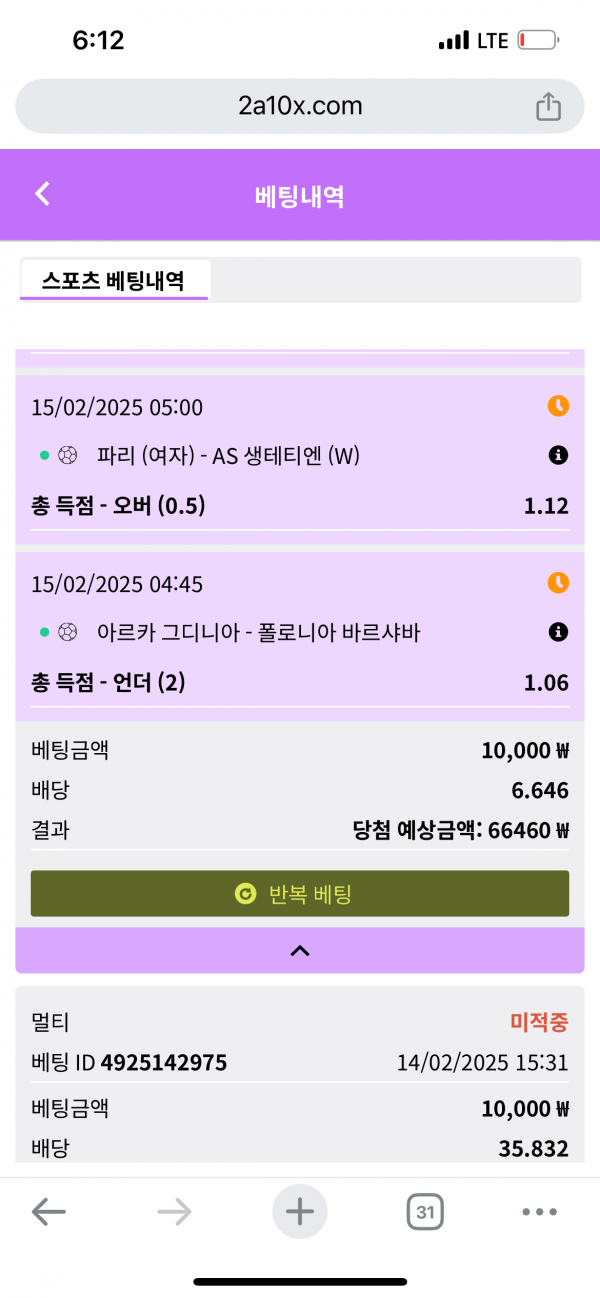Tap the back arrow in purple header
600x1298 pixels.
pyautogui.click(x=42, y=194)
